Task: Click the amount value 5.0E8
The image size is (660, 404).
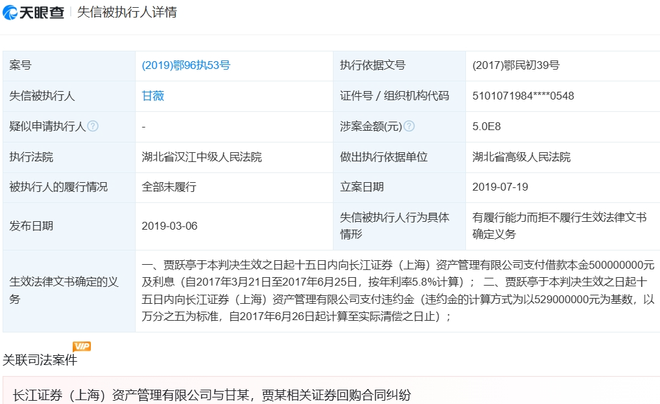Action: click(x=488, y=127)
